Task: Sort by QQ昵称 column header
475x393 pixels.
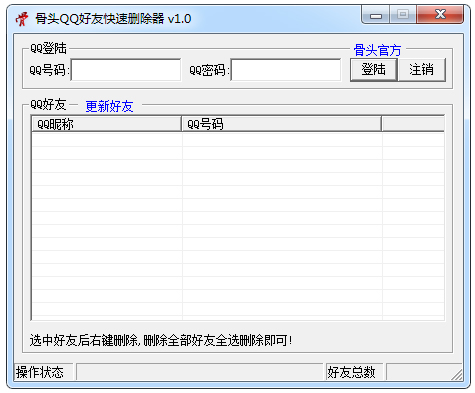Action: 107,124
